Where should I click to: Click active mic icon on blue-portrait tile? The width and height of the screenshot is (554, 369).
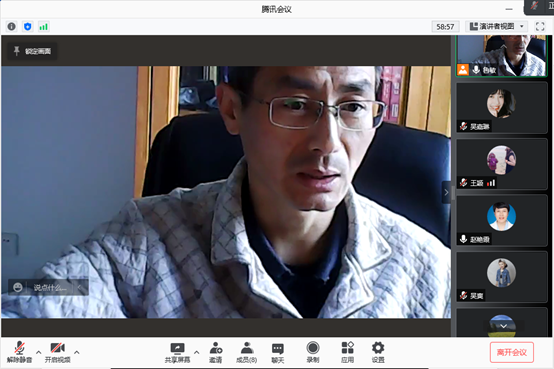(464, 239)
